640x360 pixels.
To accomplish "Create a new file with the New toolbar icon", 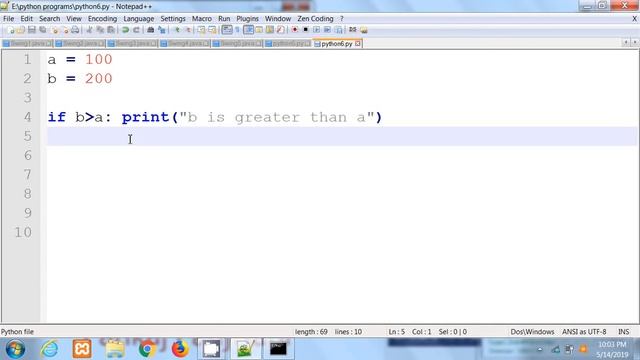I will point(11,30).
